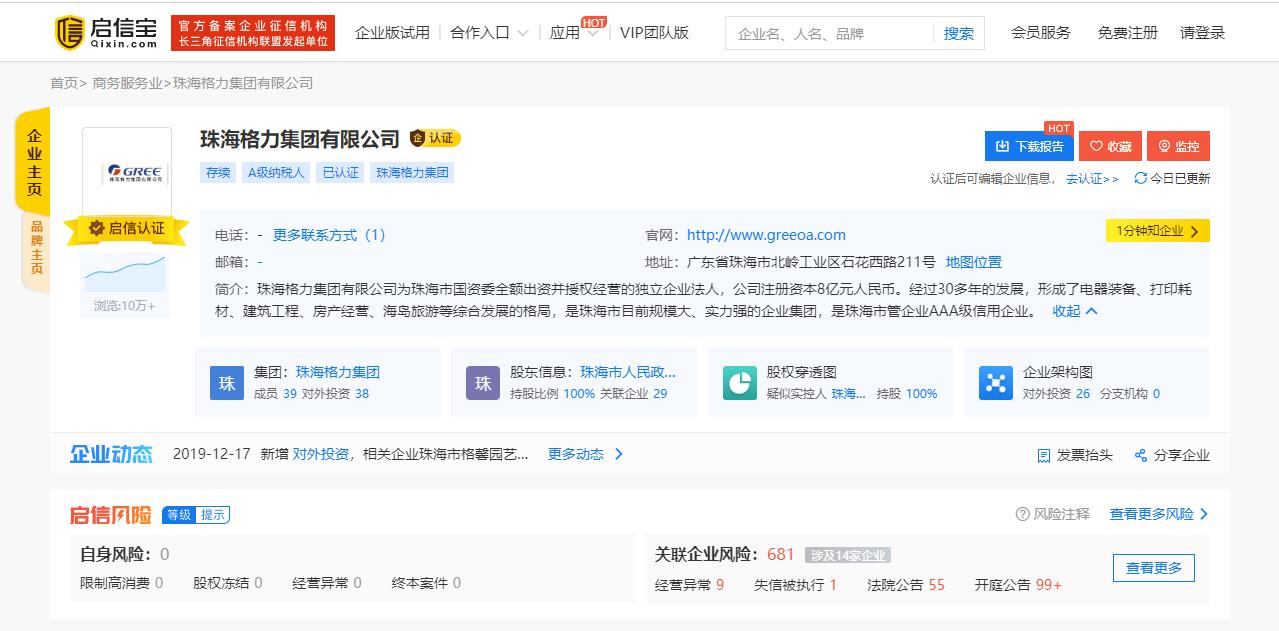The height and width of the screenshot is (631, 1279).
Task: Click the 珠 icon on the 集团 card
Action: pyautogui.click(x=227, y=383)
